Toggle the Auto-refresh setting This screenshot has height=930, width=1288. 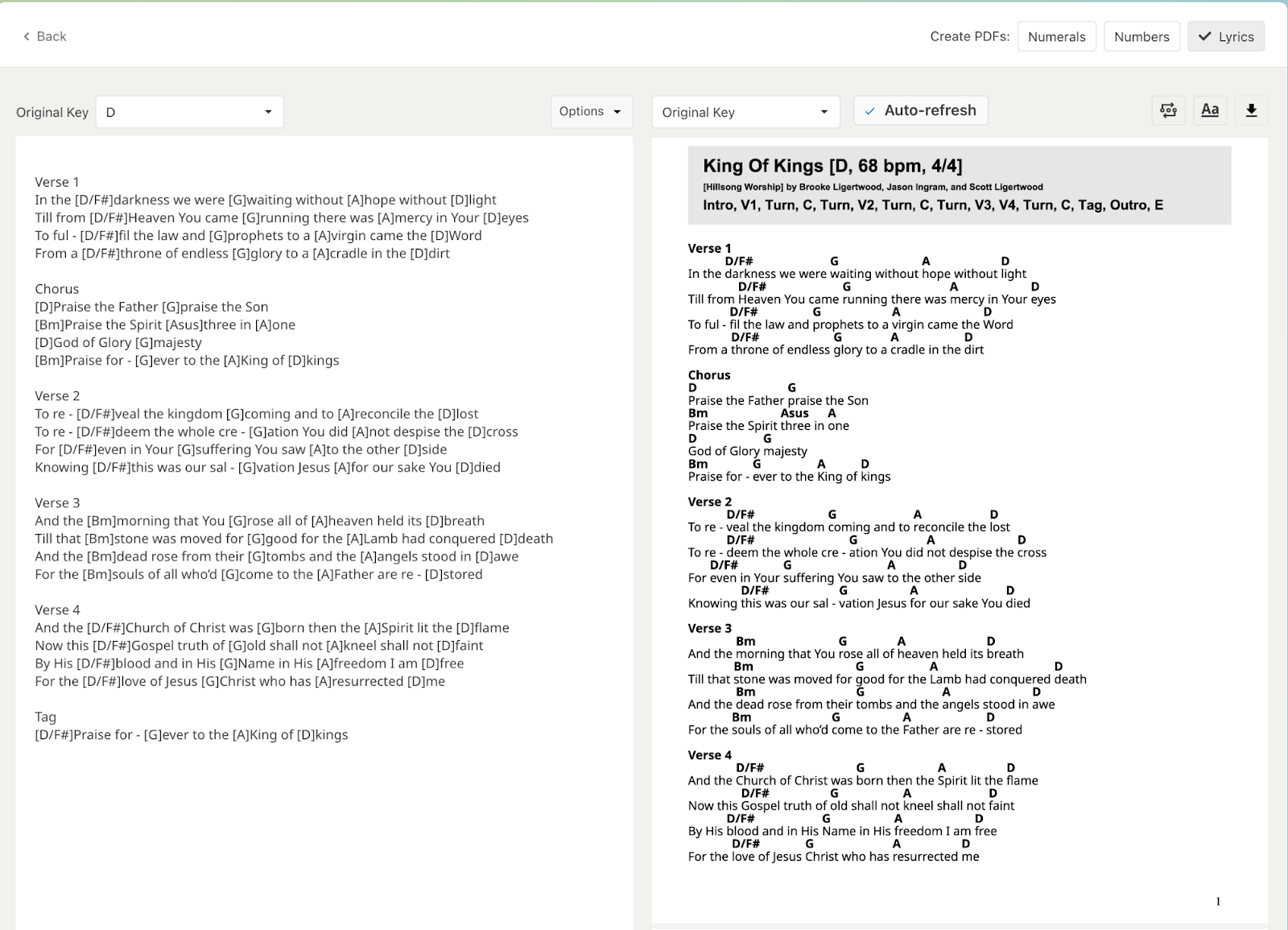click(x=920, y=110)
